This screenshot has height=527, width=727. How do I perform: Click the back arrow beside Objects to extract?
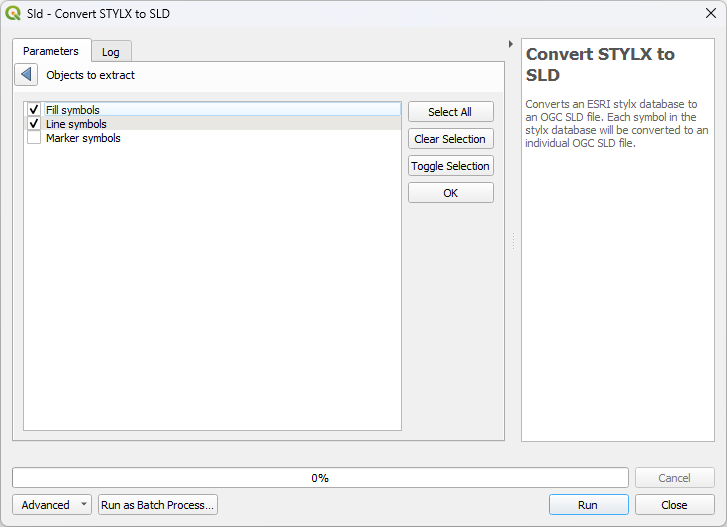tap(26, 75)
